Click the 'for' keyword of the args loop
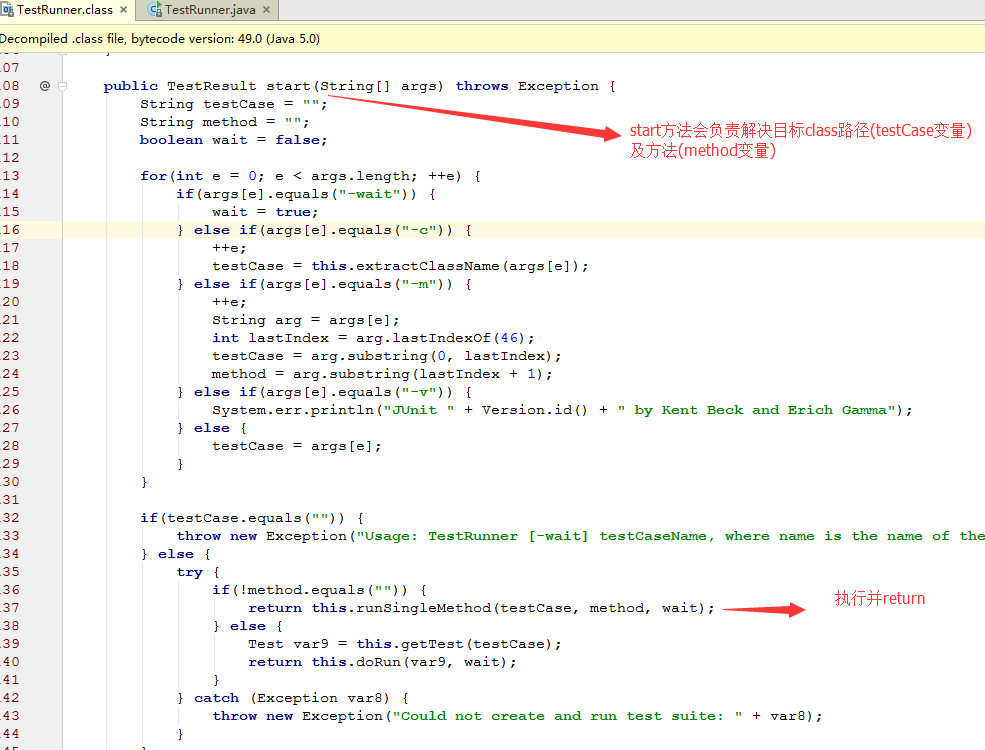 pyautogui.click(x=153, y=176)
